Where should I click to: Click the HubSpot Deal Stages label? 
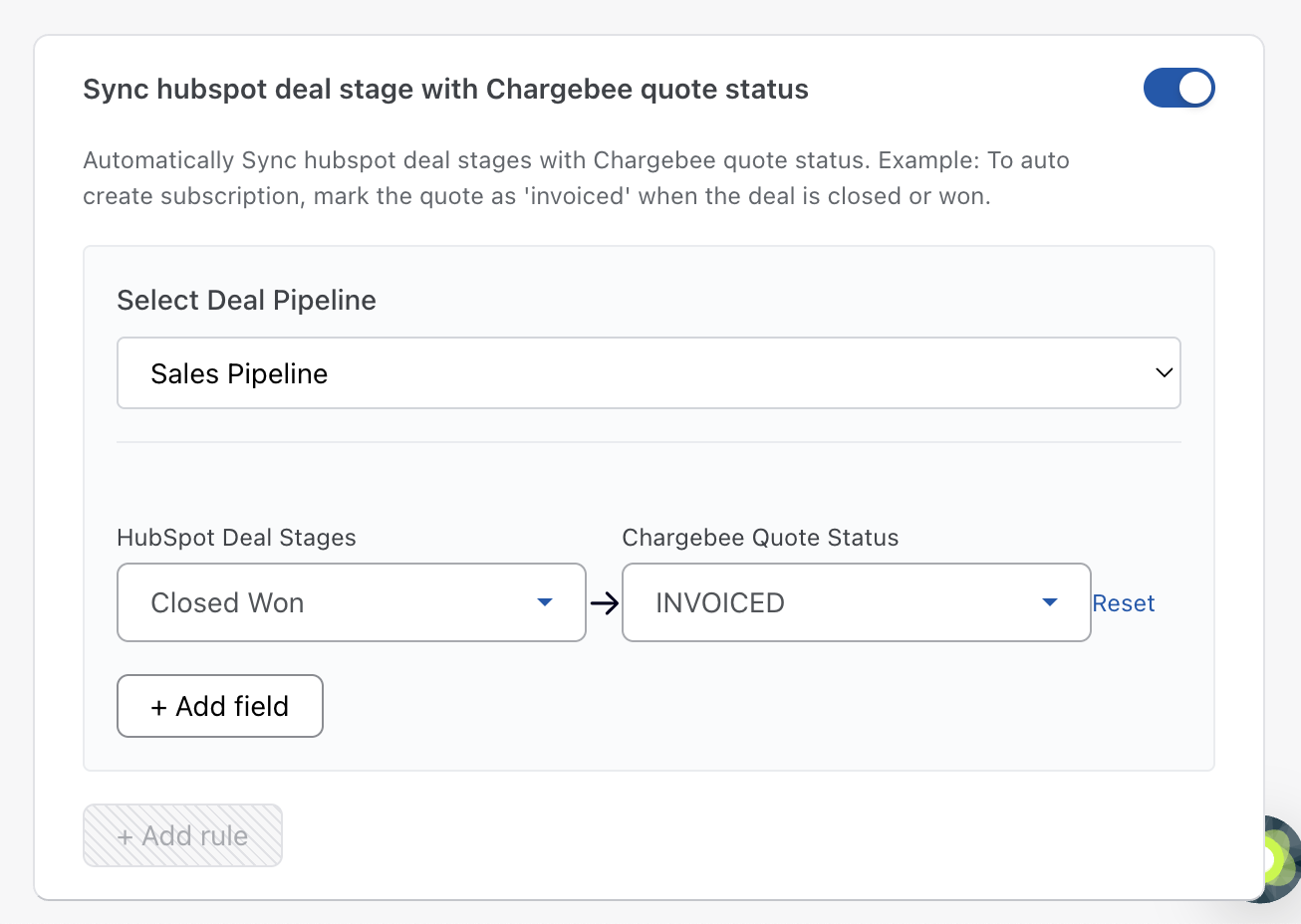[x=236, y=538]
